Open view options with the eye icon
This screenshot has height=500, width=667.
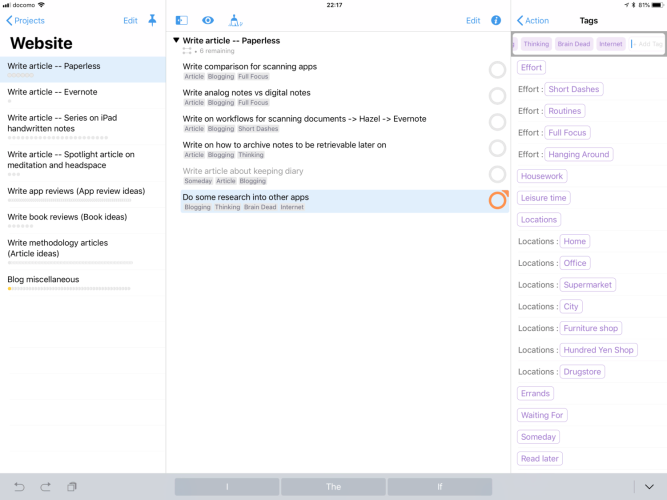tap(208, 20)
